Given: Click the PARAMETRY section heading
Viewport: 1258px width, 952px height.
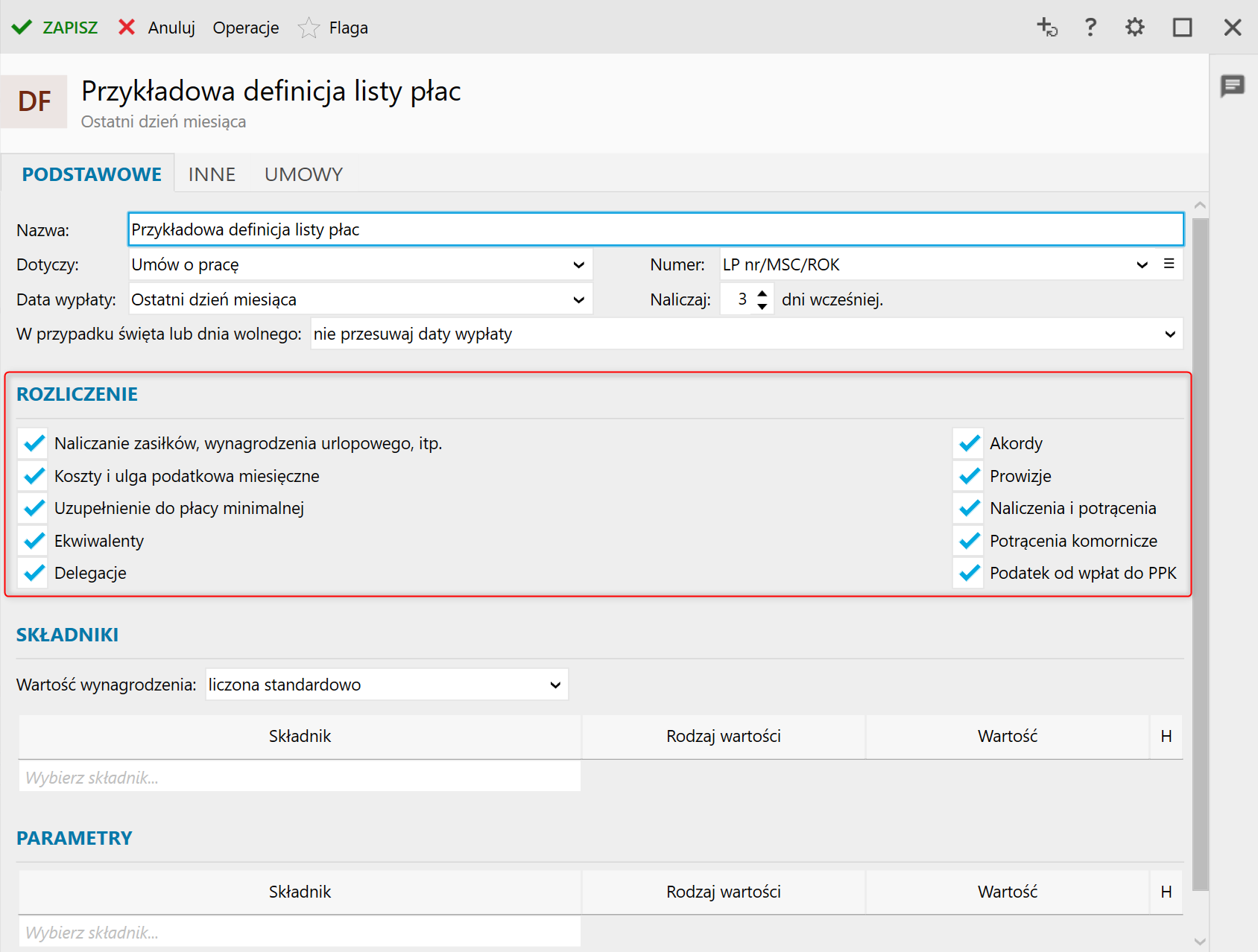Looking at the screenshot, I should pos(75,838).
